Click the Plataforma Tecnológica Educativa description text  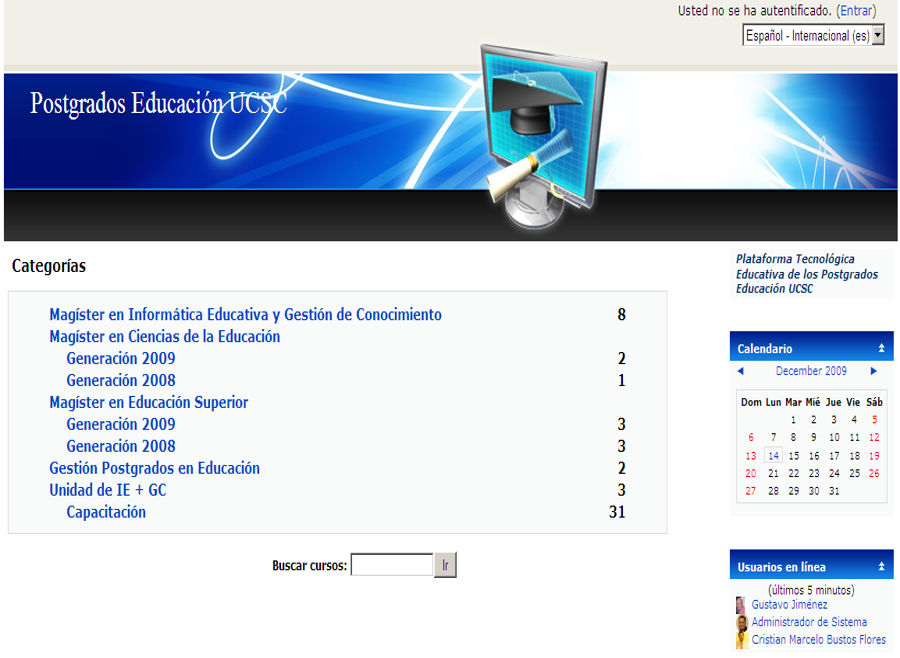tap(806, 274)
